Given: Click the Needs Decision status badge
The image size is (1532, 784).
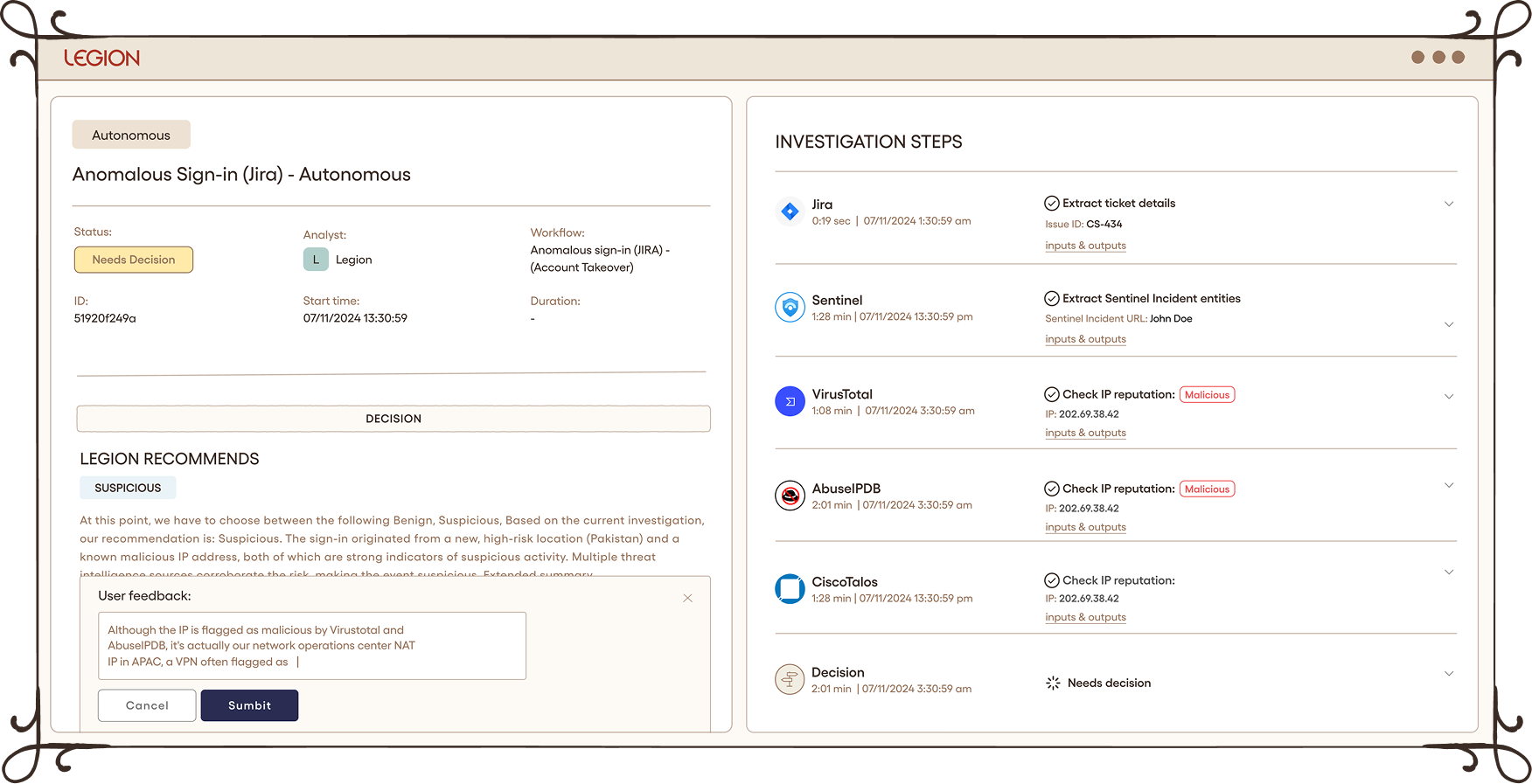Looking at the screenshot, I should (x=134, y=260).
